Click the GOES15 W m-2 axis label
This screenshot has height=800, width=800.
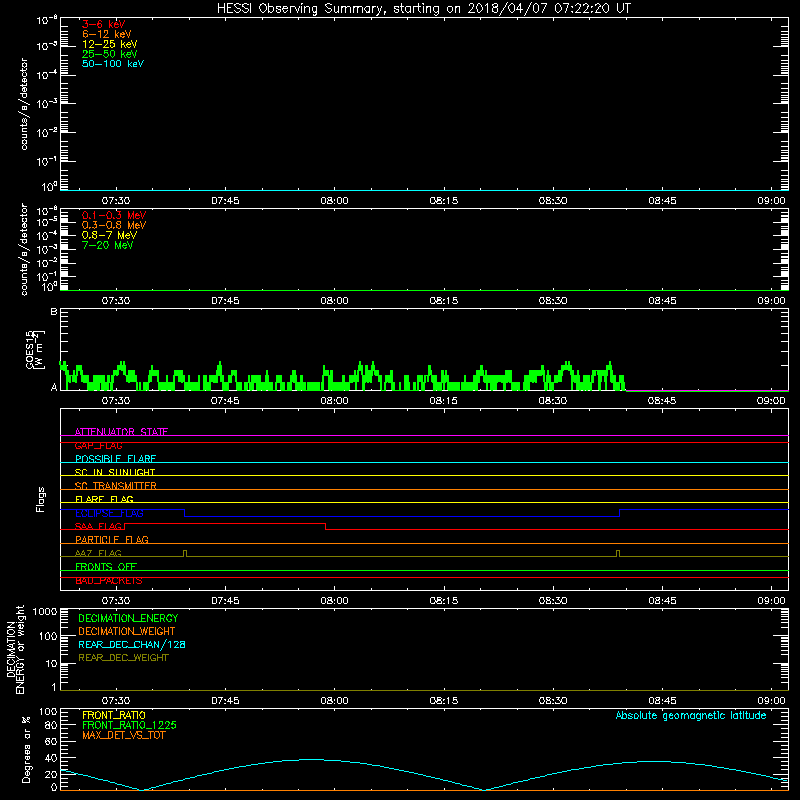coord(35,349)
